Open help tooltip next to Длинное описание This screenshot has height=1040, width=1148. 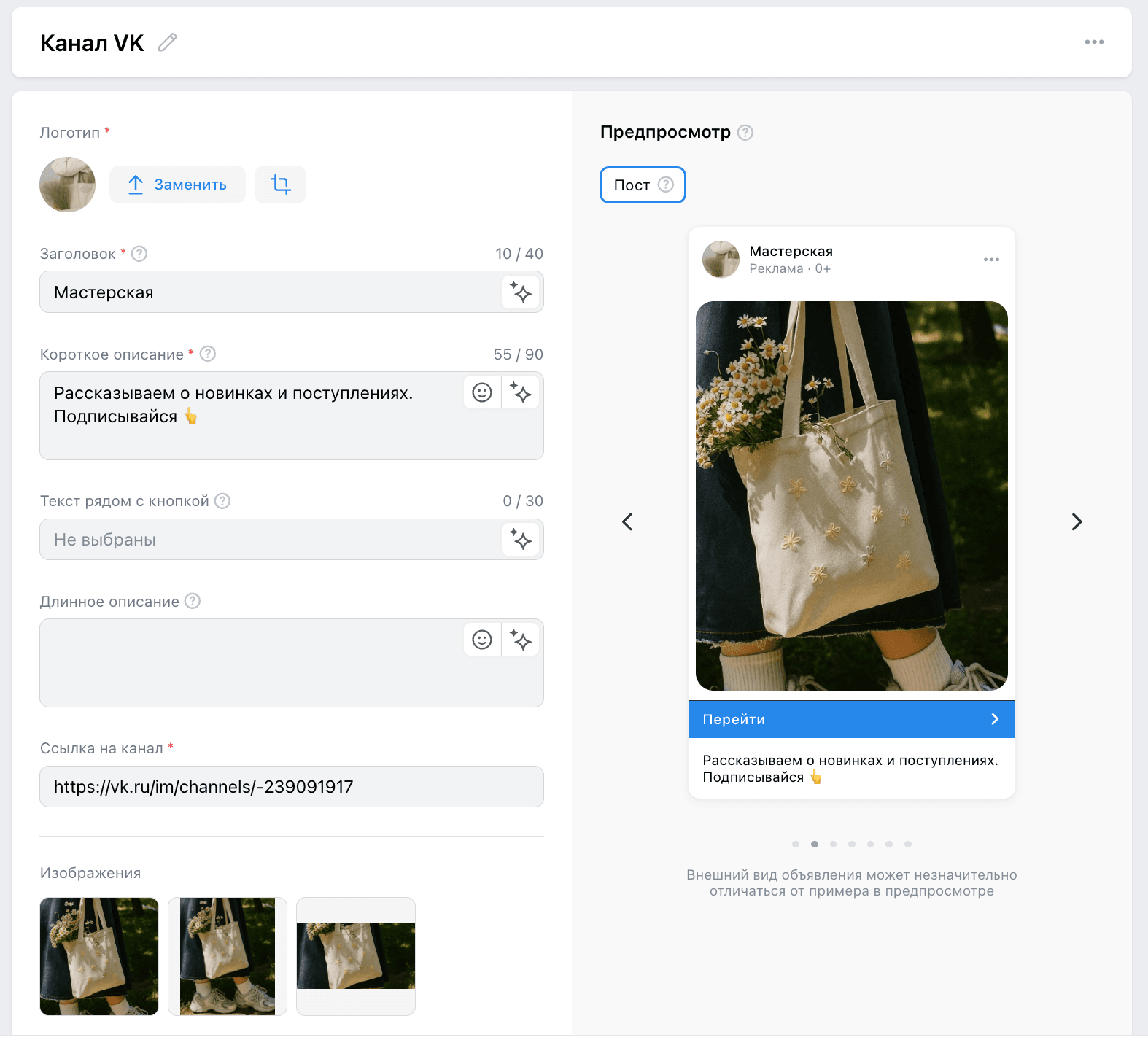click(x=193, y=601)
